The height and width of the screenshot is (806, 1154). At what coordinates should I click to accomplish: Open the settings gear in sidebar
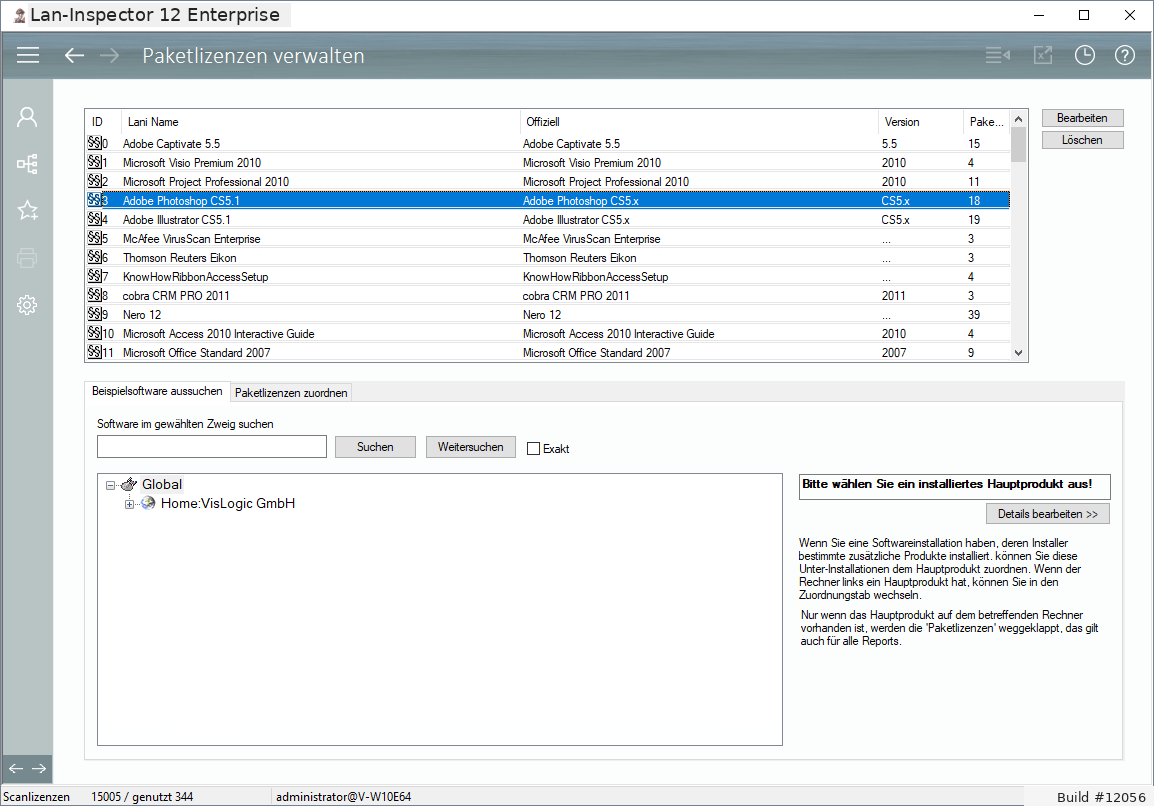pos(27,305)
